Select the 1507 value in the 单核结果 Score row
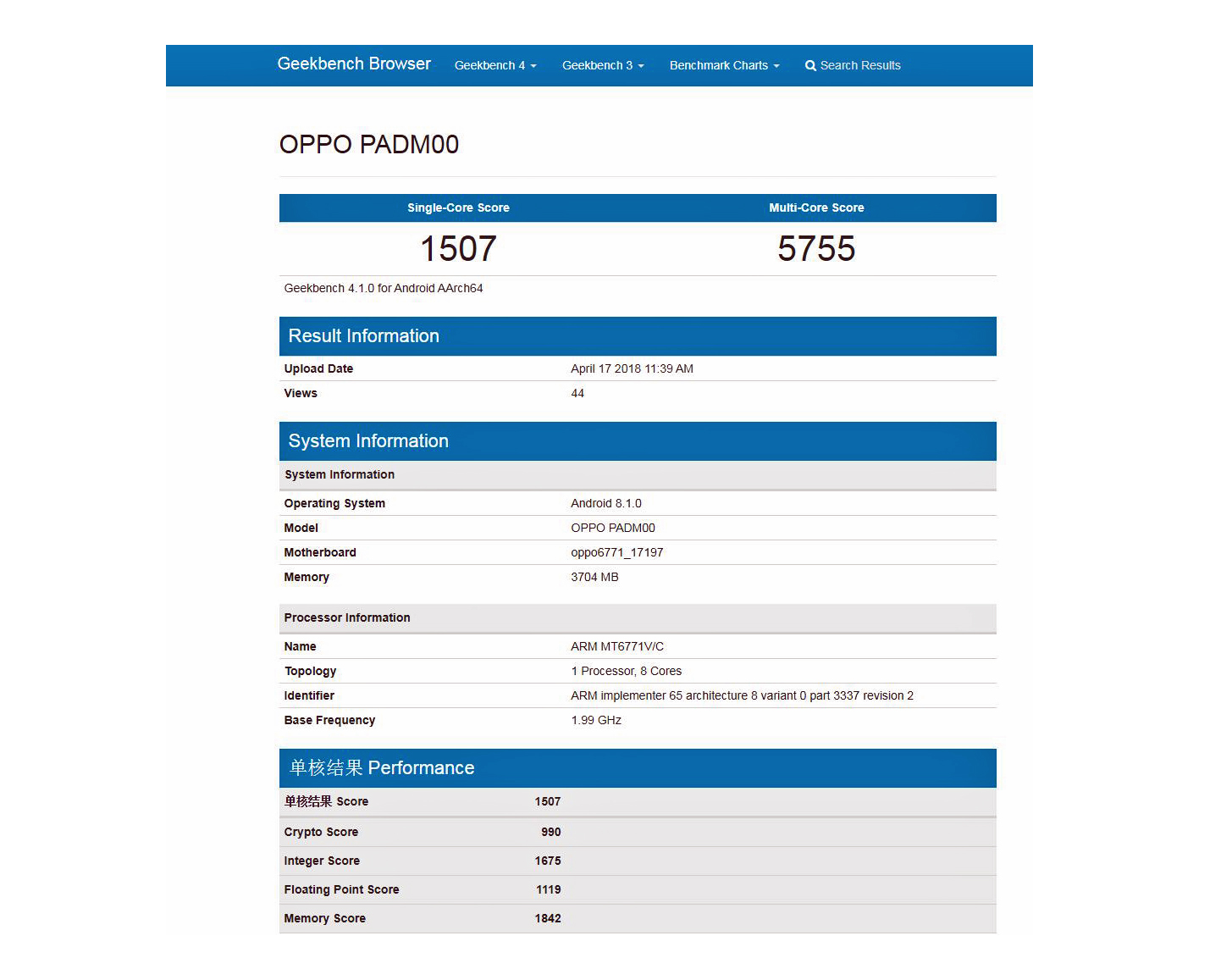The width and height of the screenshot is (1232, 980). click(x=548, y=802)
